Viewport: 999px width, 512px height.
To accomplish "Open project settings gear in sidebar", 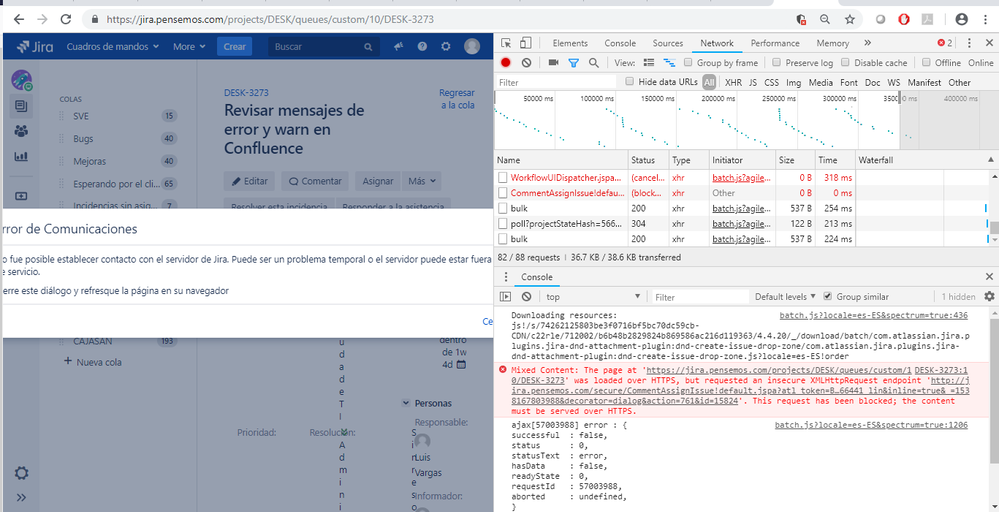I will tap(21, 473).
